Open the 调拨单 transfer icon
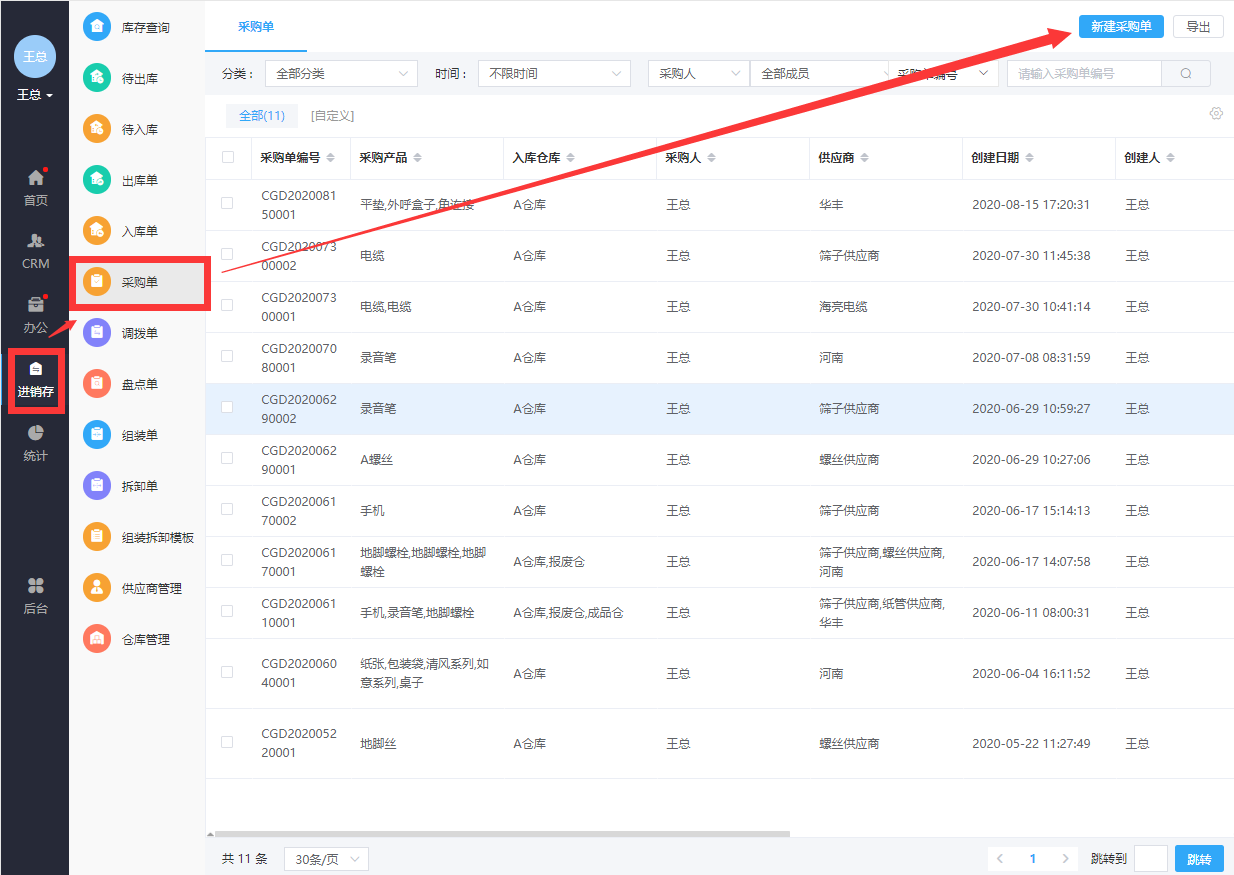The image size is (1234, 875). [x=97, y=333]
